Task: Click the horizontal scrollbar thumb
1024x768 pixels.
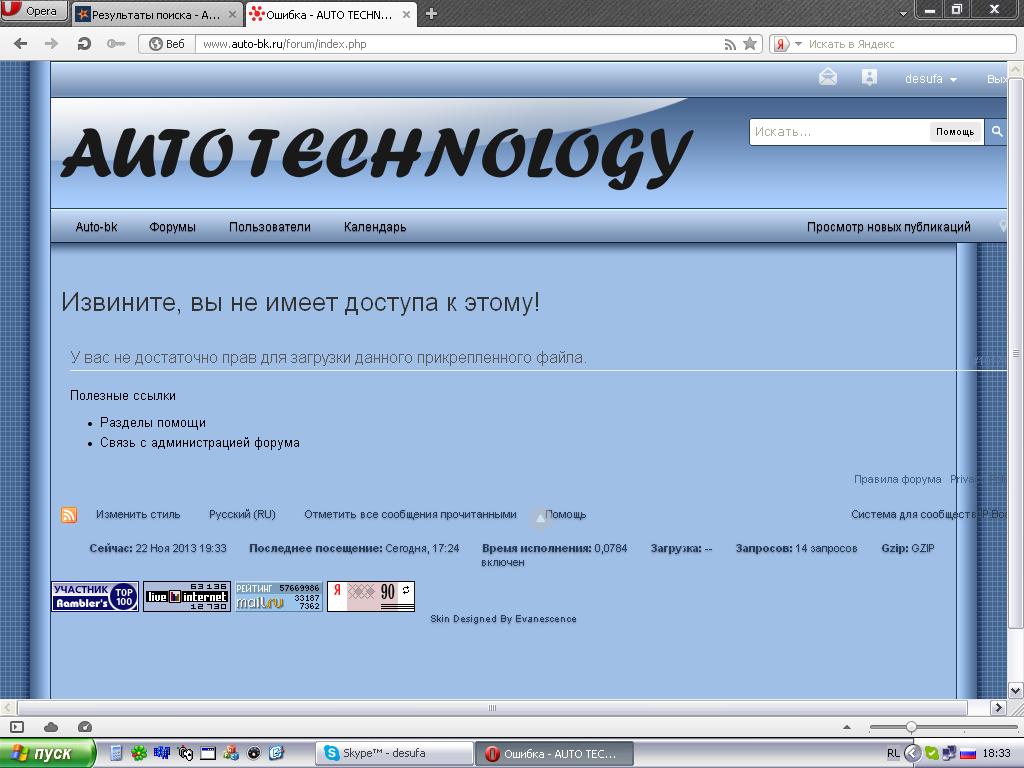Action: point(492,707)
